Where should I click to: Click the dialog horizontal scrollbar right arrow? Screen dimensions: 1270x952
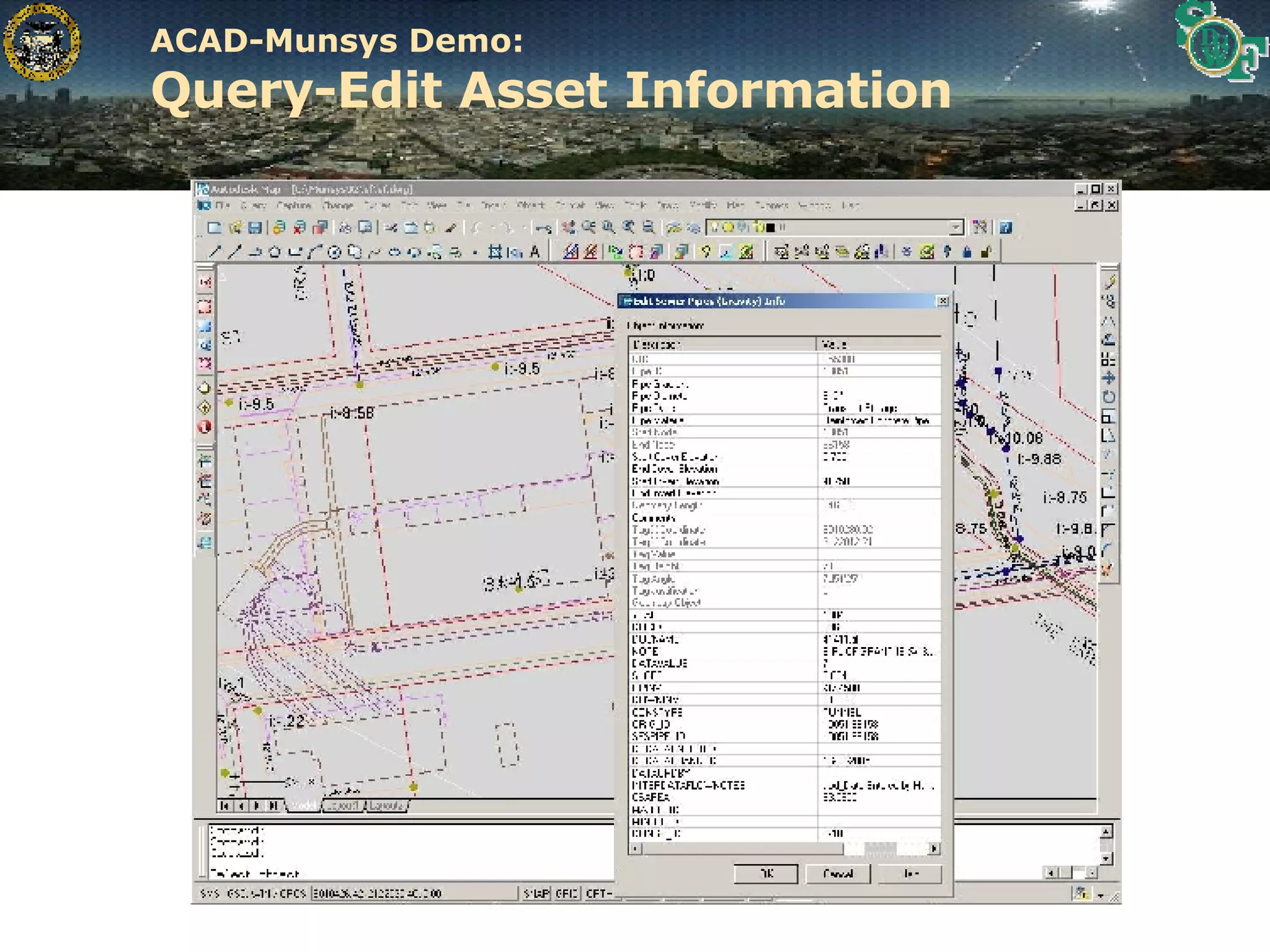[935, 848]
